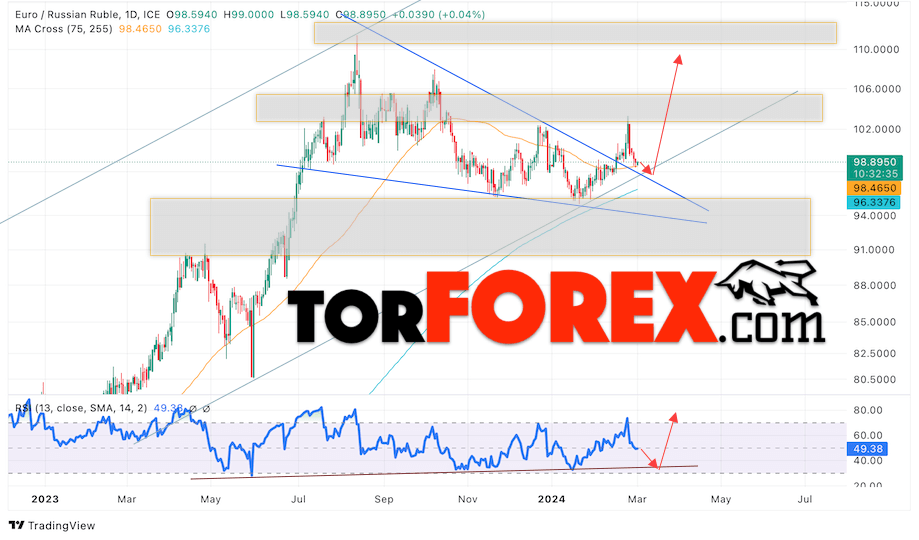
Task: Click the 80.5000 price axis level
Action: tap(874, 379)
